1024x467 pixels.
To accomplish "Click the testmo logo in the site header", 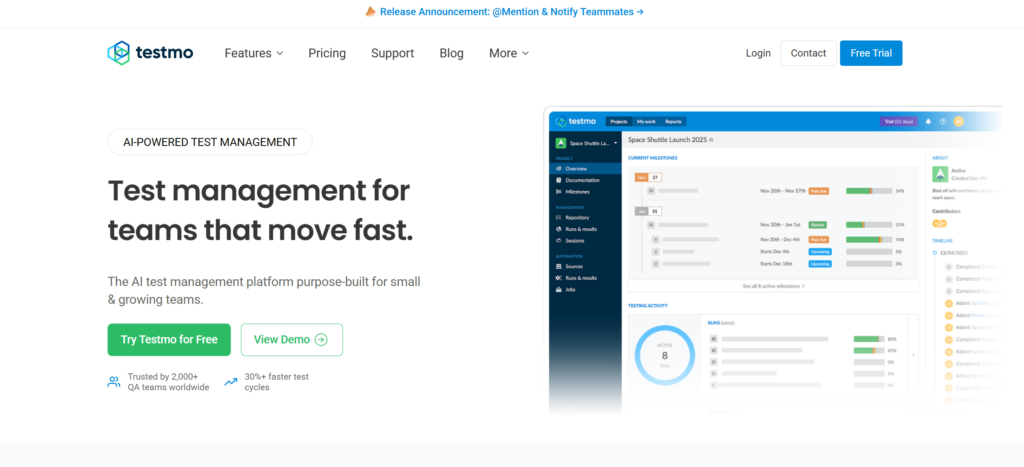I will coord(150,53).
